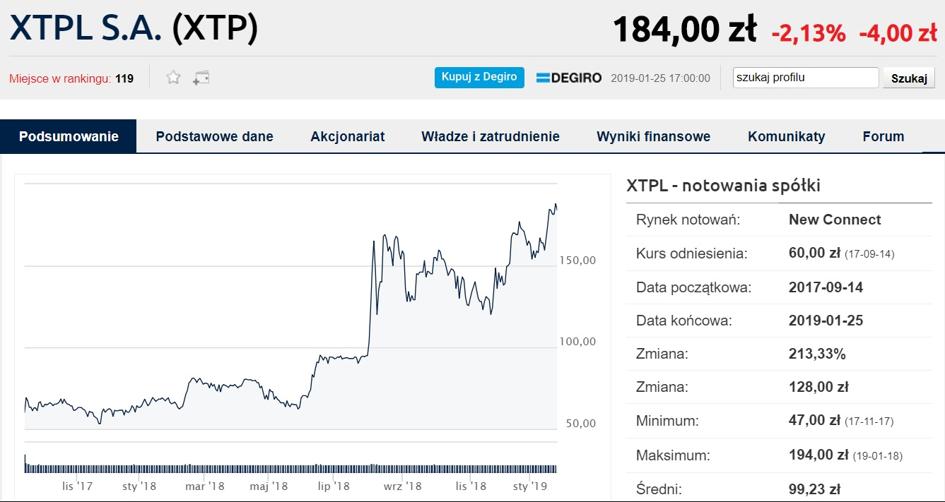Click the volume bars below the chart
945x502 pixels.
290,467
